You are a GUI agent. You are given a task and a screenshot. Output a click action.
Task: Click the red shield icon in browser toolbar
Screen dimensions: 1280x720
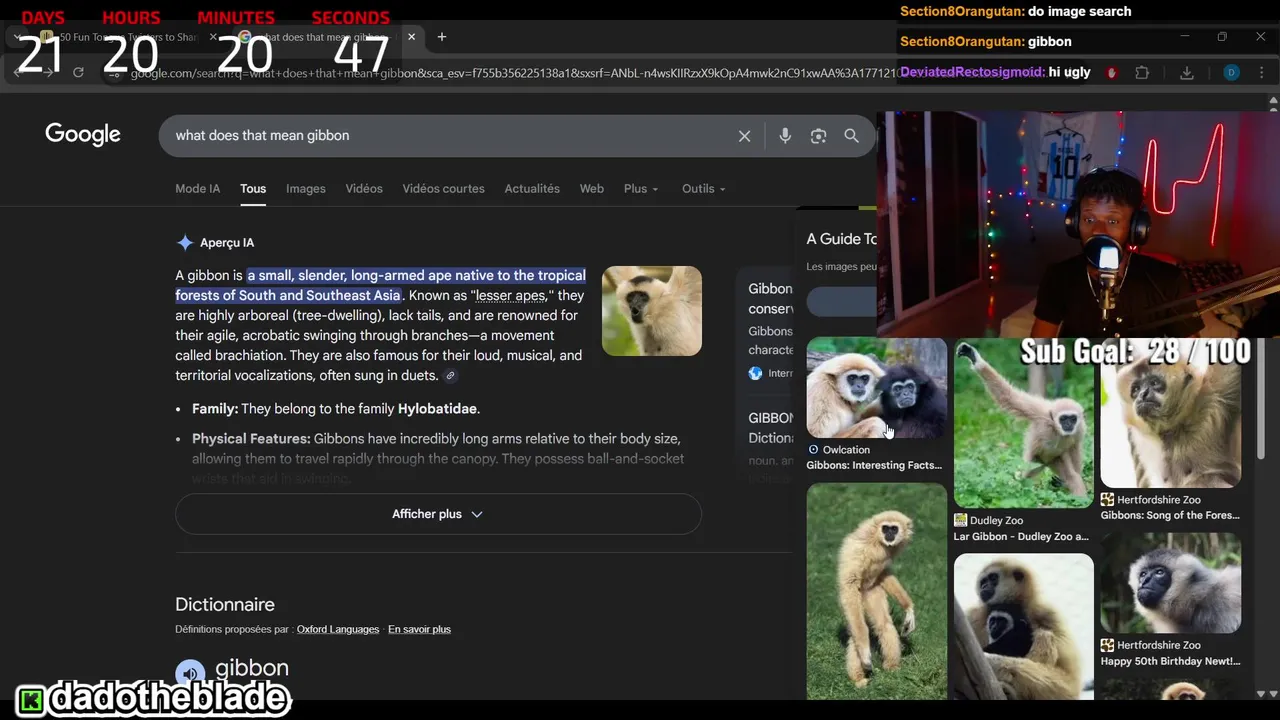(1112, 73)
